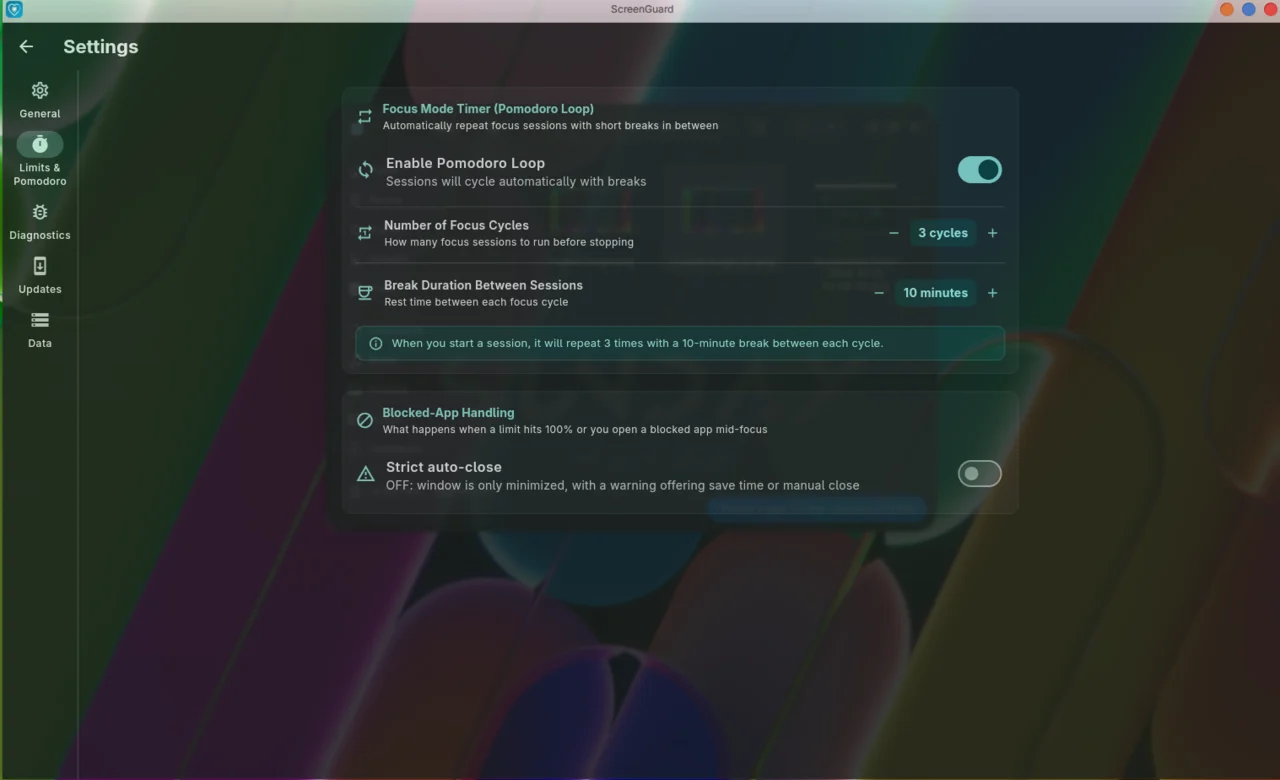Click the Strict auto-close label

click(444, 467)
